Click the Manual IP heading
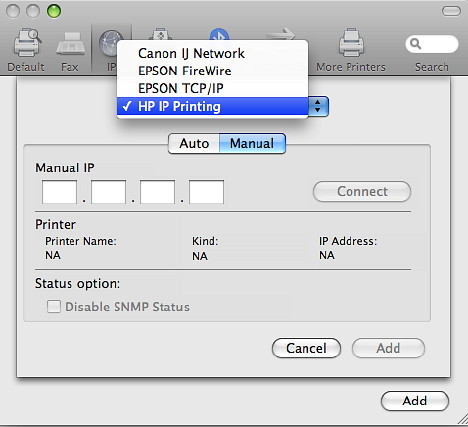 pyautogui.click(x=65, y=168)
